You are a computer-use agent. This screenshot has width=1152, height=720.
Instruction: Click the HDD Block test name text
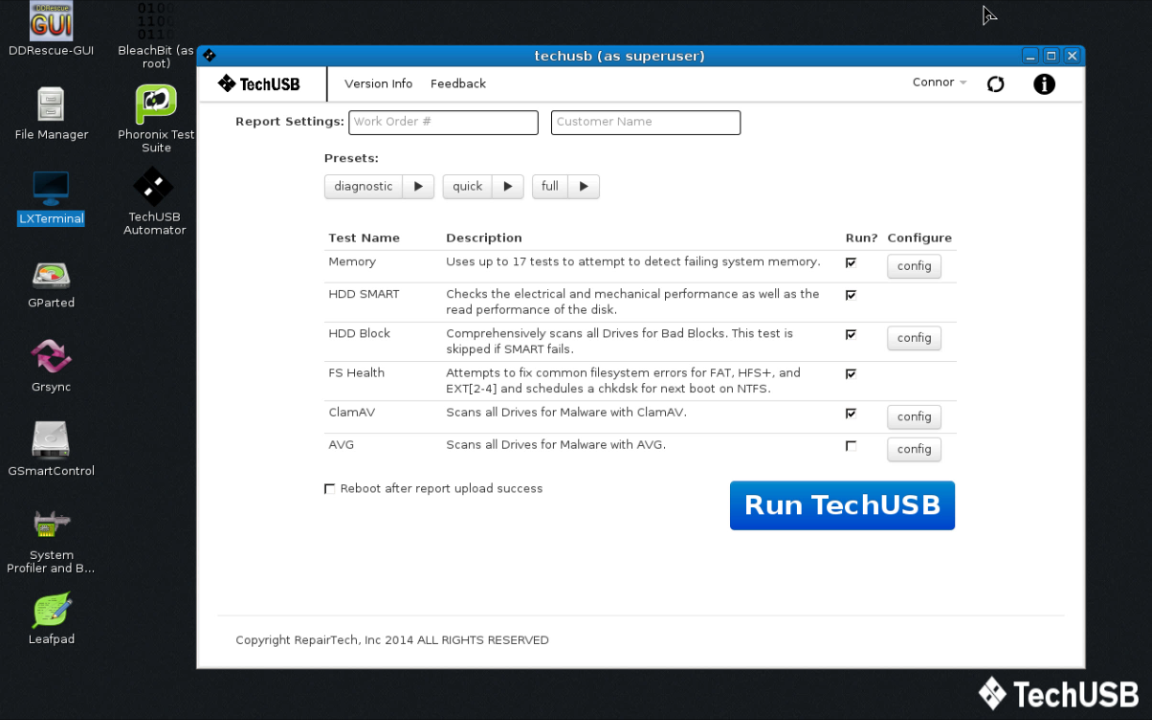[359, 334]
